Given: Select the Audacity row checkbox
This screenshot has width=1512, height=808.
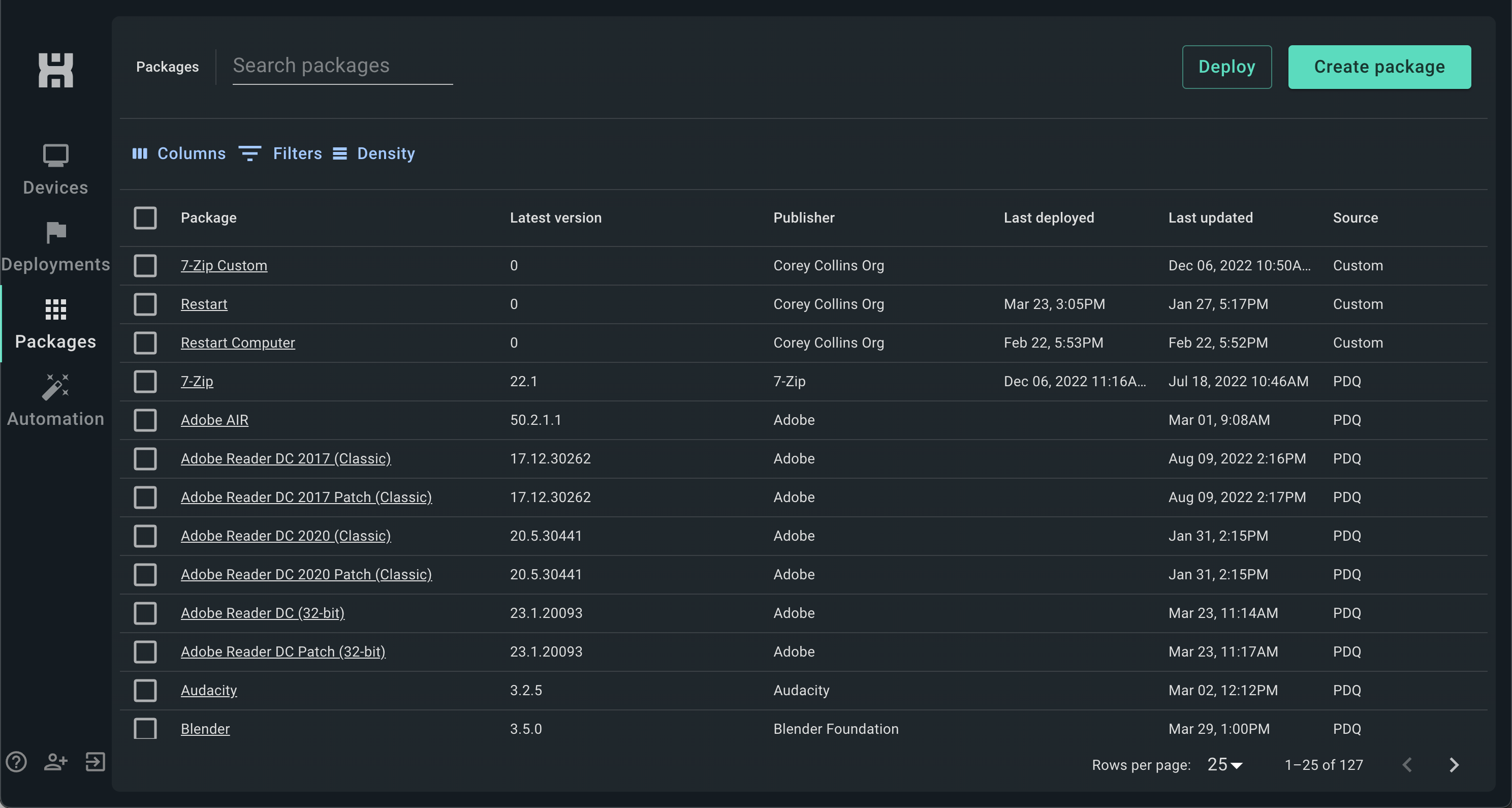Looking at the screenshot, I should click(145, 690).
